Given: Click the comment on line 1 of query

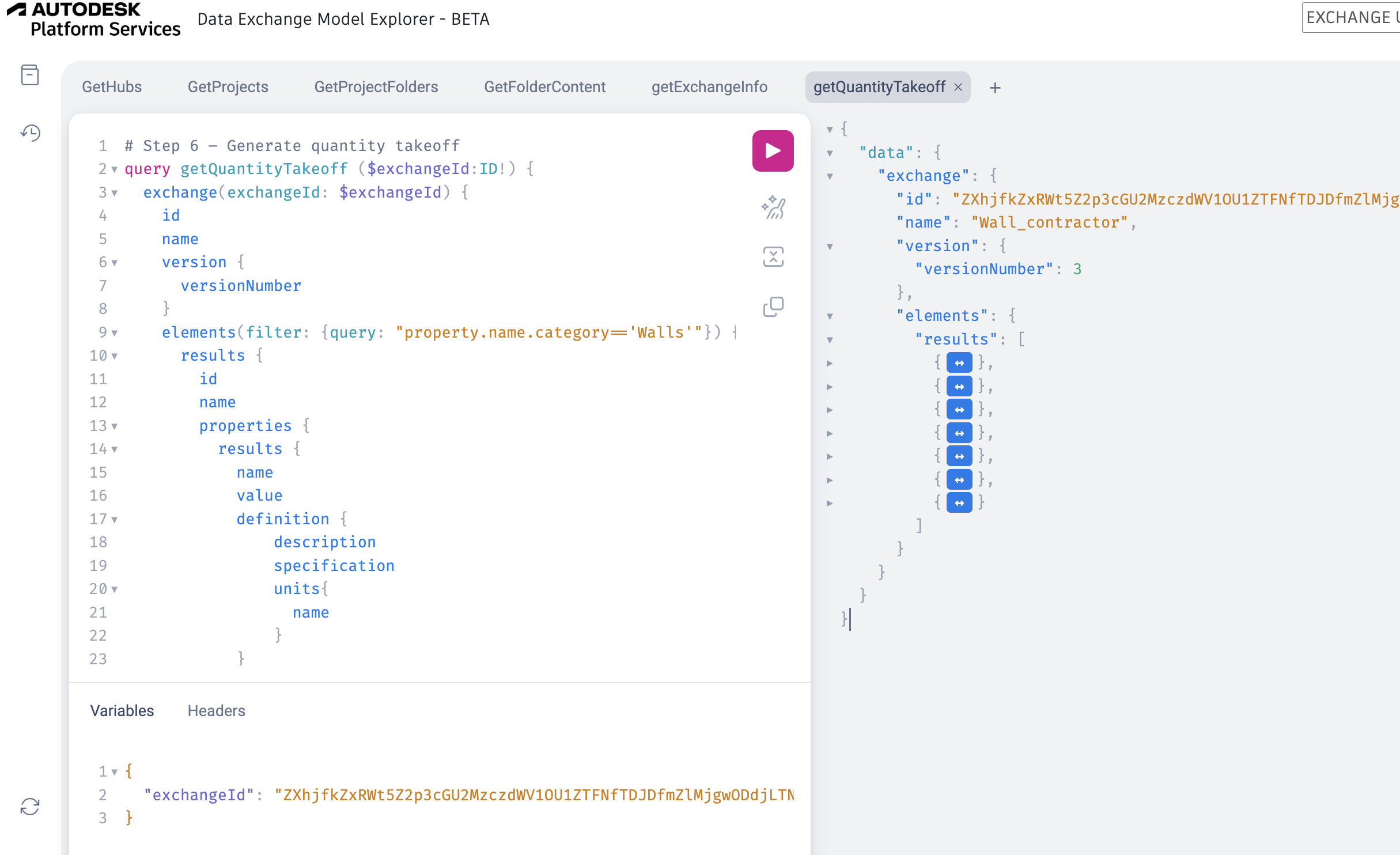Looking at the screenshot, I should [x=292, y=146].
